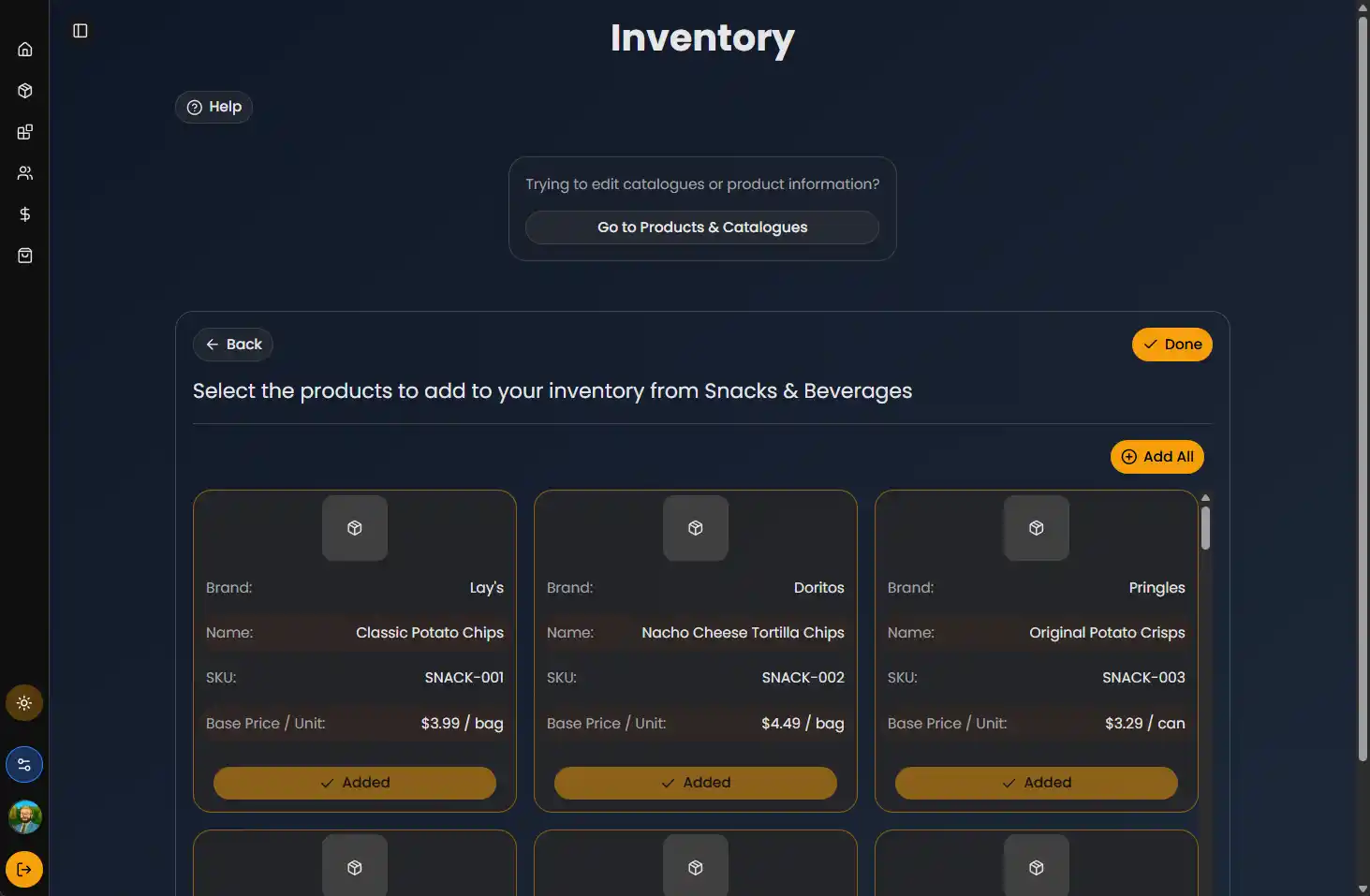Open the Home icon in sidebar
The image size is (1370, 896).
coord(25,50)
